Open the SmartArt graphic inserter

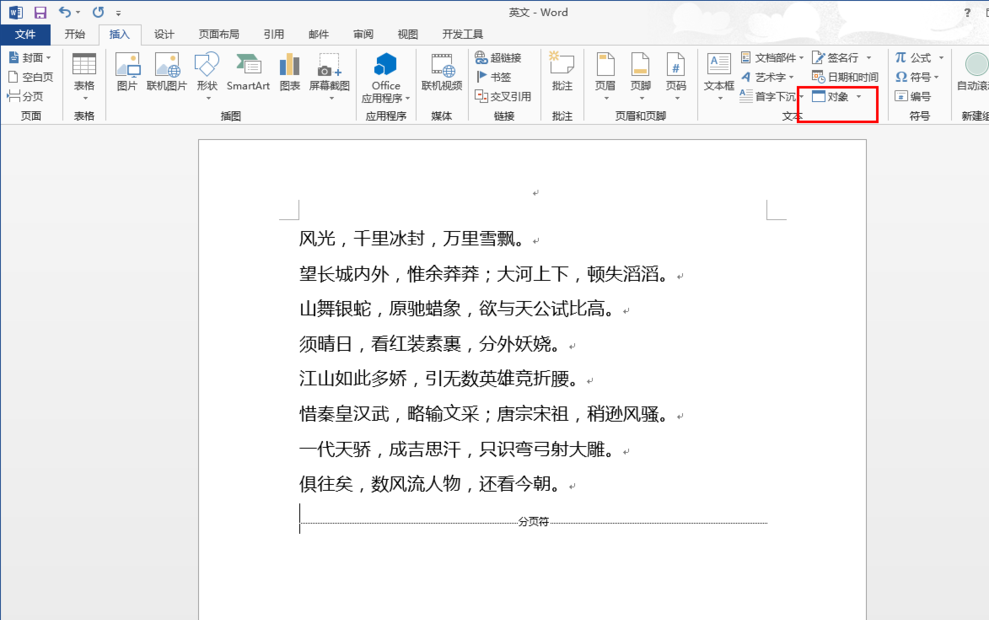click(x=247, y=75)
